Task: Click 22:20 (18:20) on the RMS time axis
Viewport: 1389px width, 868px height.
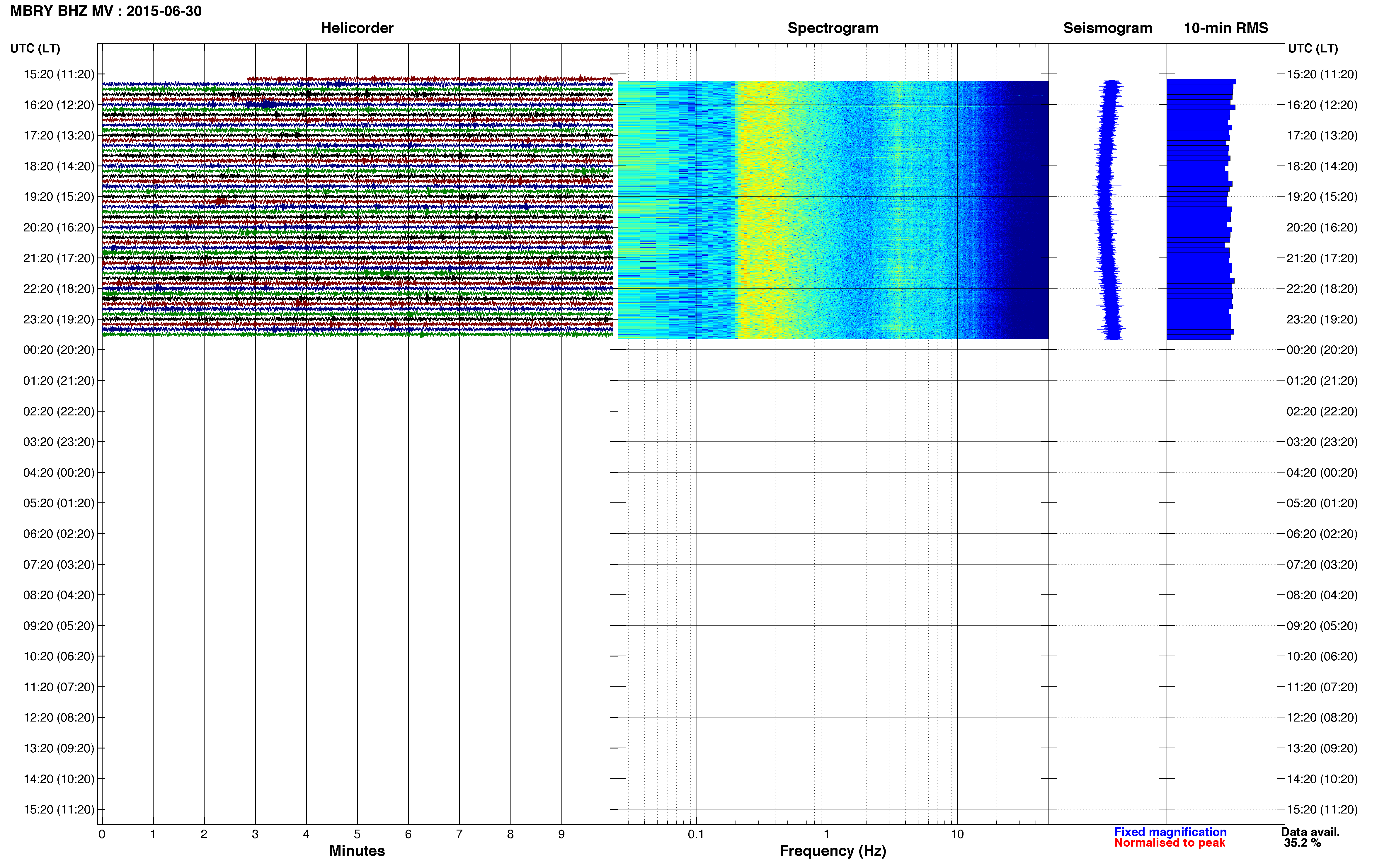Action: click(1322, 289)
